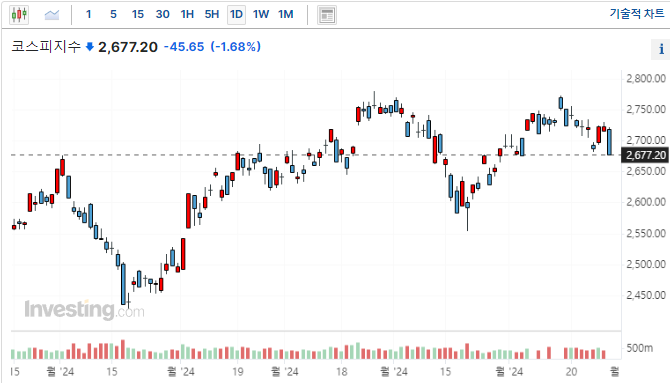Switch to the 1M monthly timeframe

pos(285,15)
